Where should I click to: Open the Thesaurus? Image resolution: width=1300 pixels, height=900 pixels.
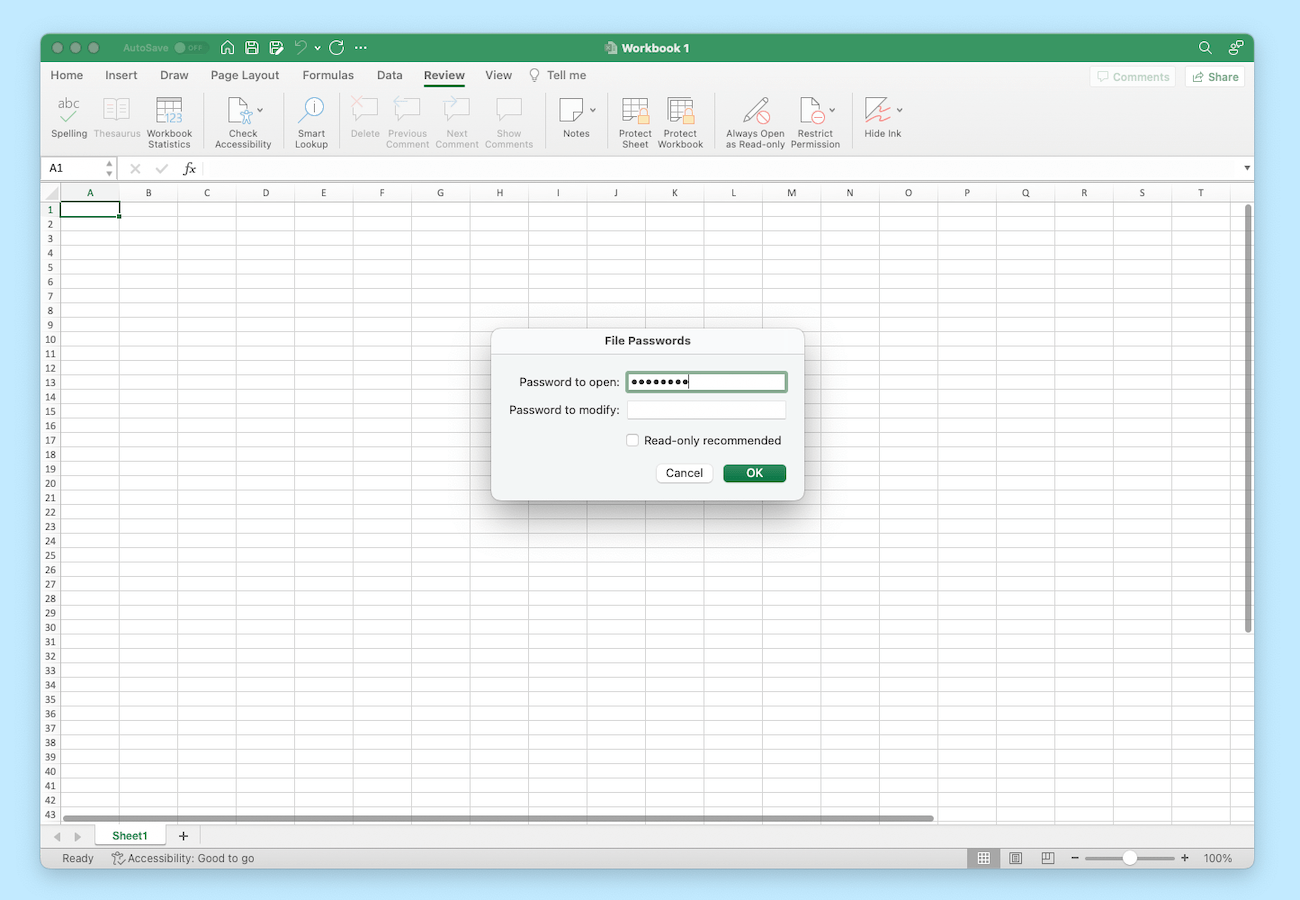(116, 120)
